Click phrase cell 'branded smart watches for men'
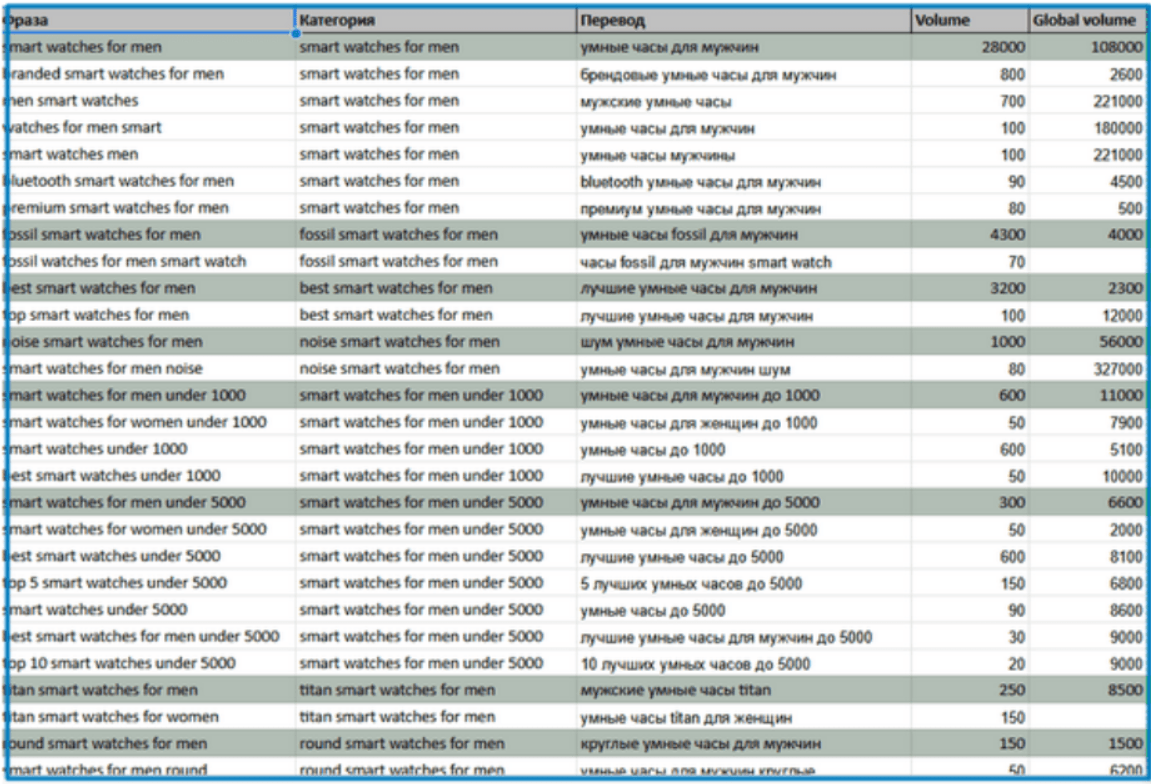 pos(150,74)
